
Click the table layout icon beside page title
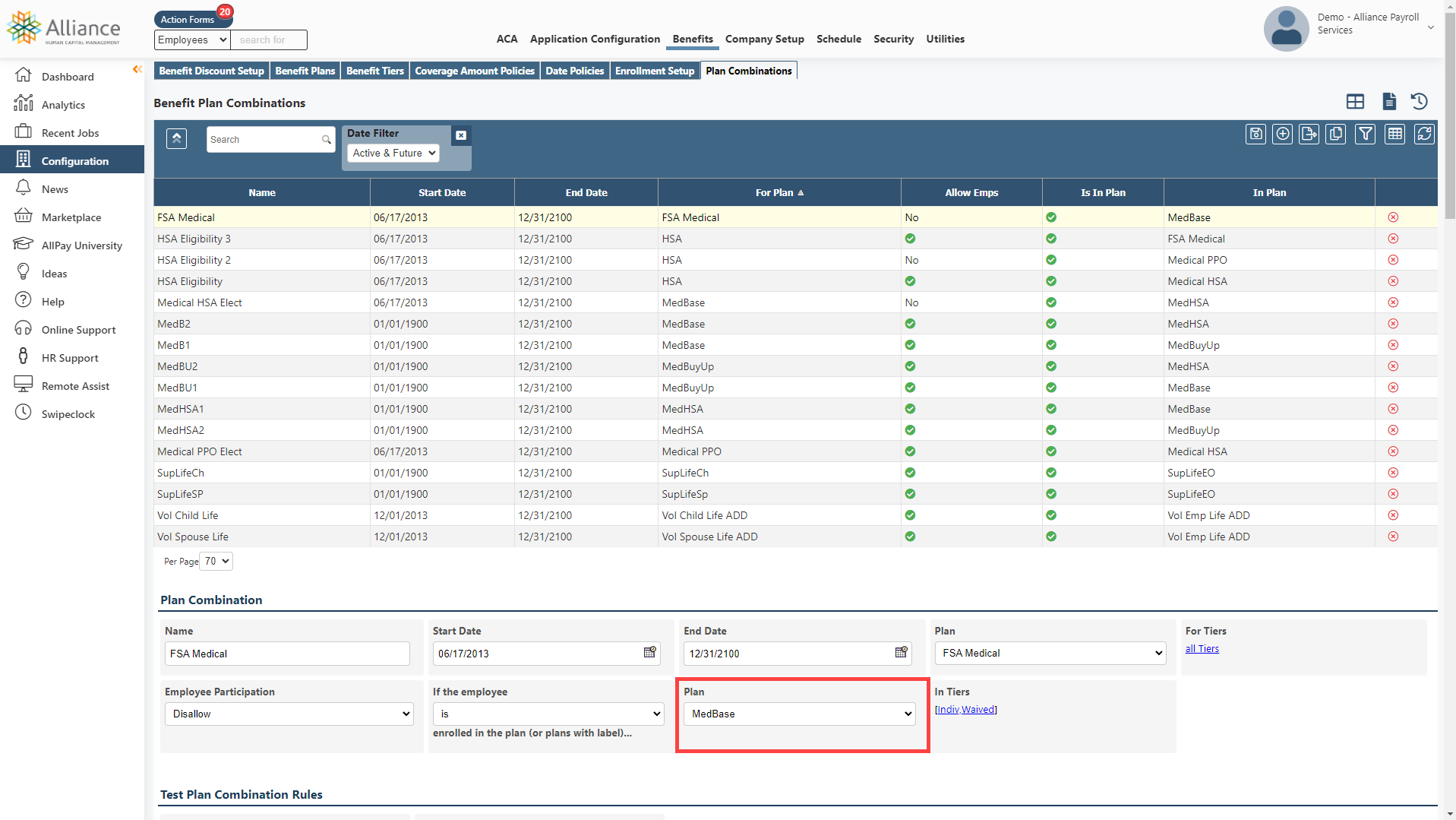tap(1355, 101)
